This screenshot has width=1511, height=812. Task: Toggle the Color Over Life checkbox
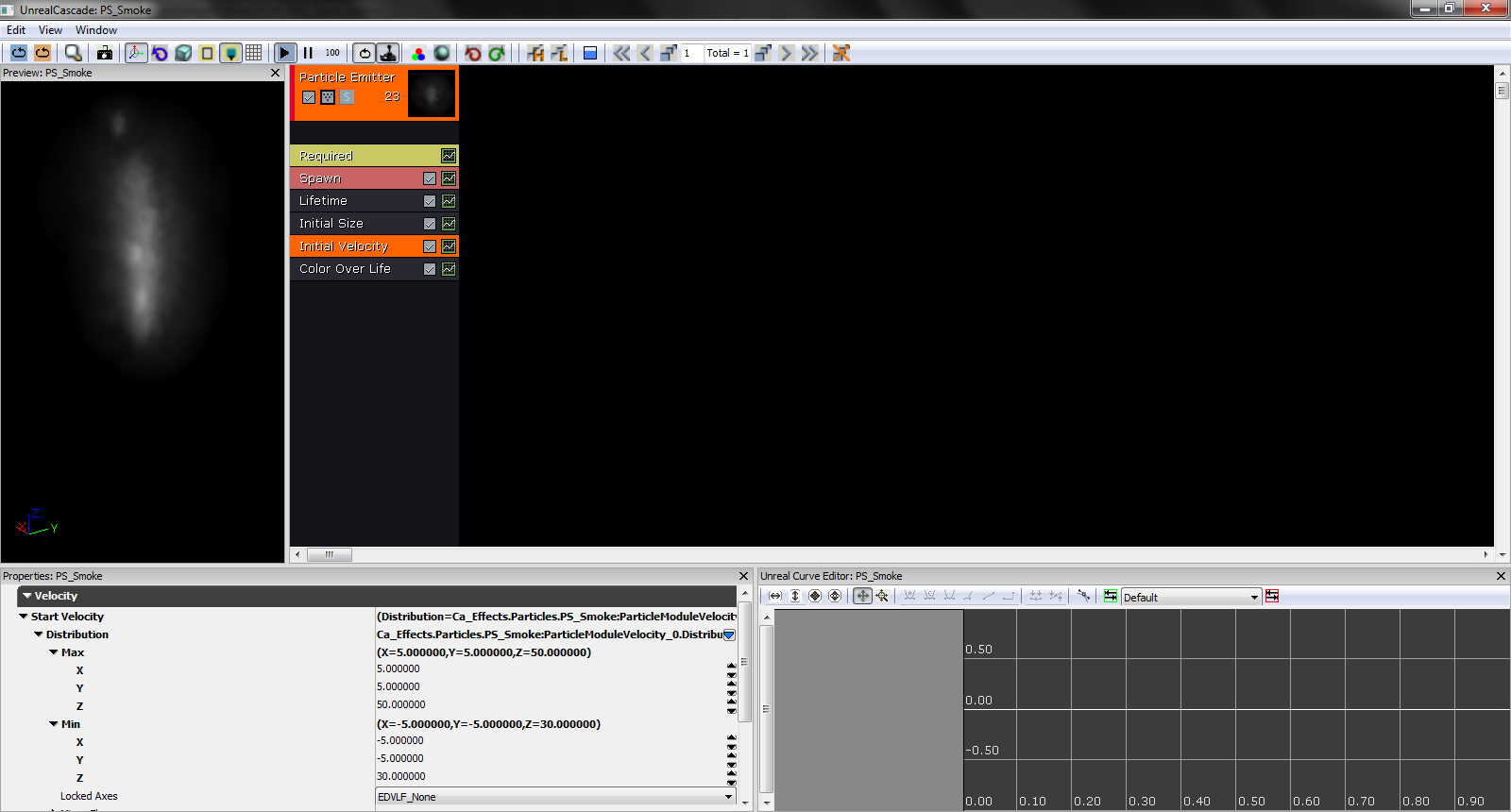[x=430, y=269]
